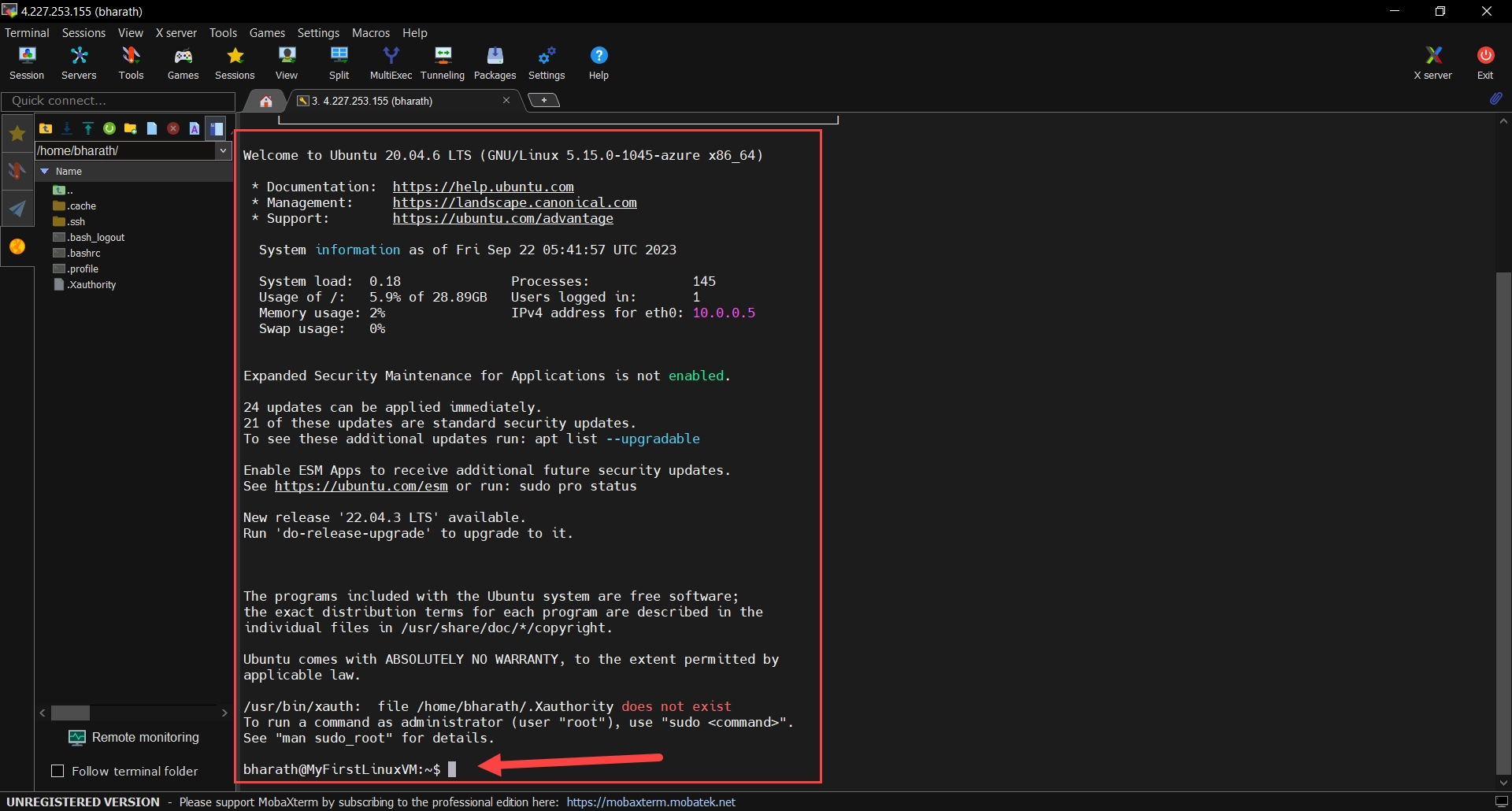Click the red delete icon in SFTP toolbar
The height and width of the screenshot is (811, 1512).
173,128
